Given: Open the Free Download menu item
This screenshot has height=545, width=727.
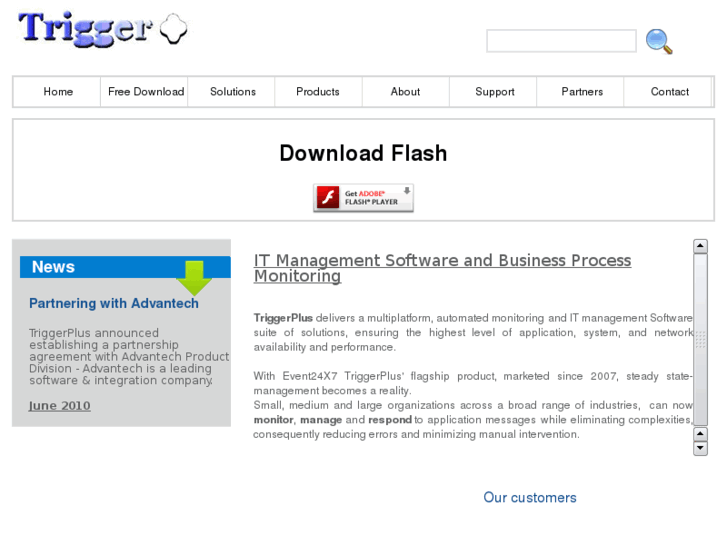Looking at the screenshot, I should tap(146, 92).
